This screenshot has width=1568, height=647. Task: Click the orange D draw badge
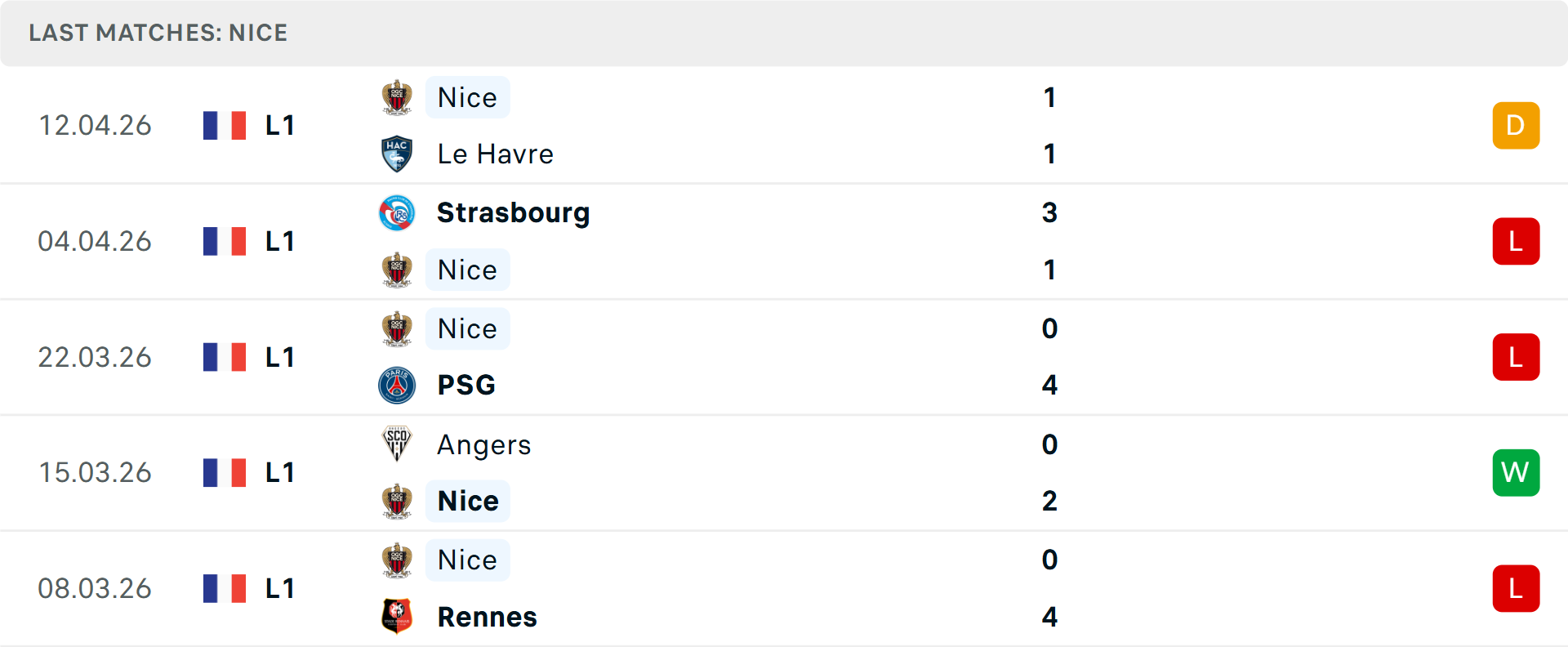[1516, 125]
